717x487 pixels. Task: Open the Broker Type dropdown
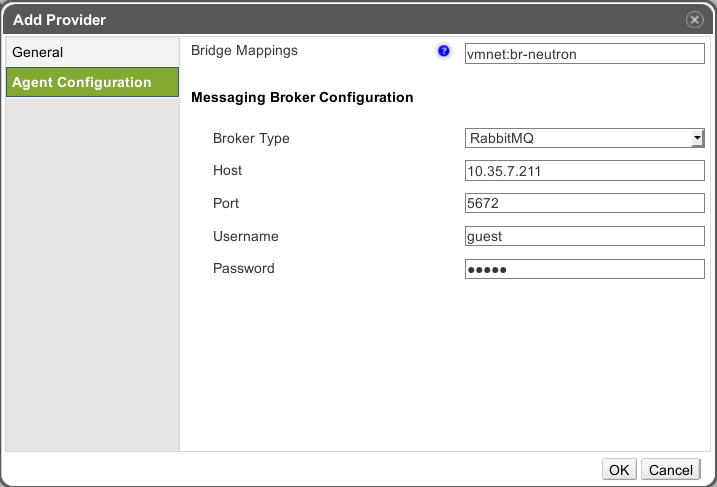pos(585,138)
